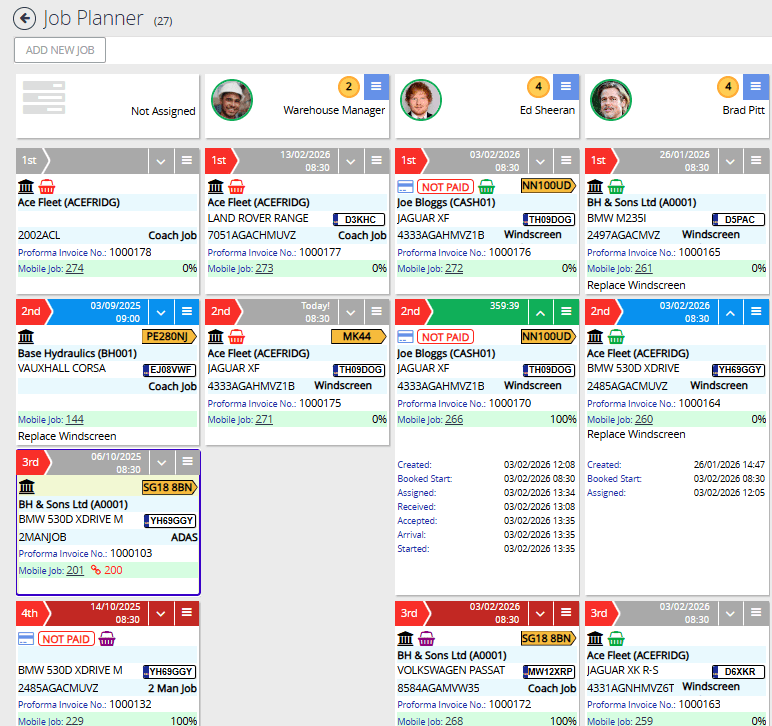Click PE280NJ postcode tag
Image resolution: width=772 pixels, height=726 pixels.
click(x=169, y=337)
